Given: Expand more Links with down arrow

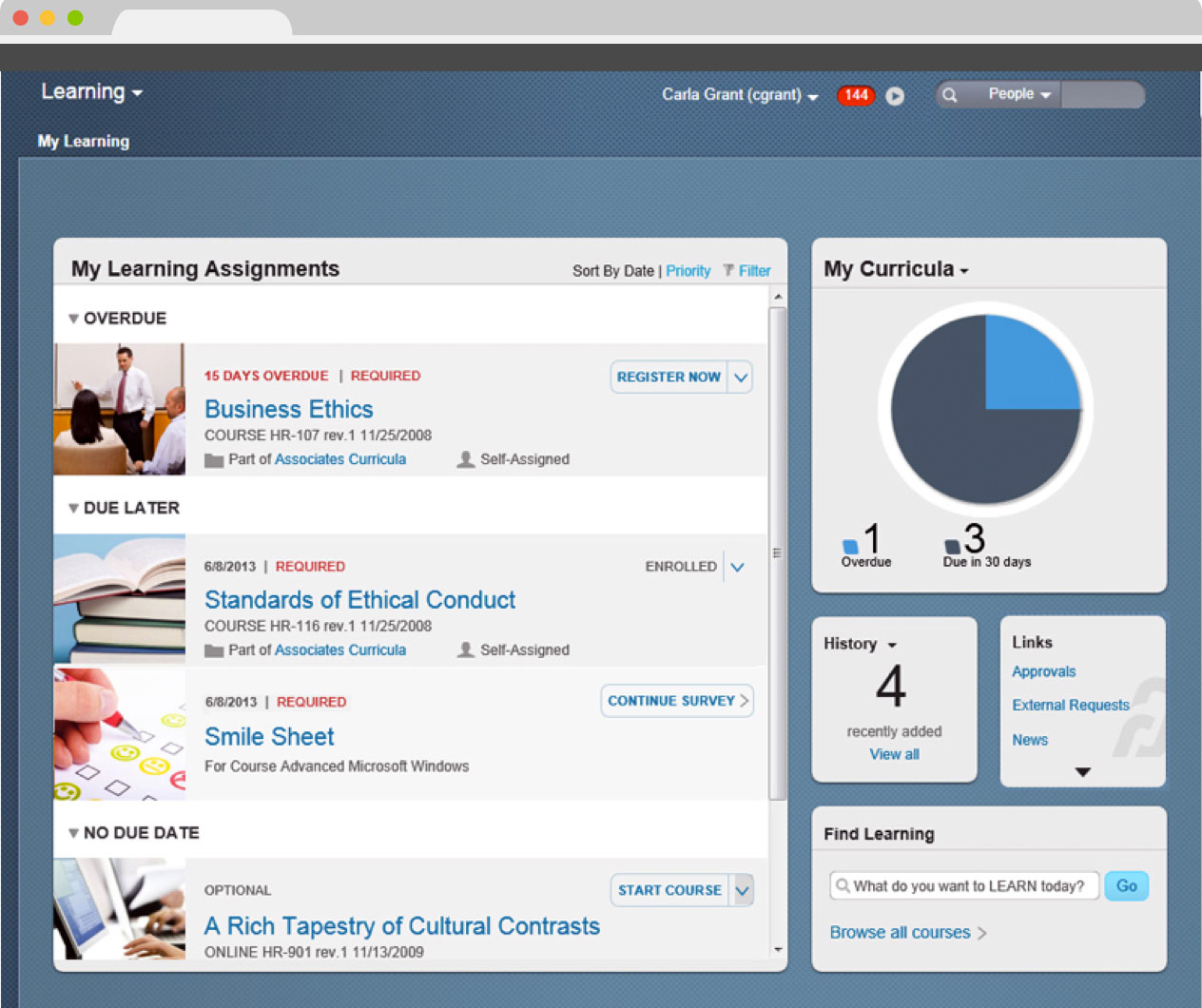Looking at the screenshot, I should tap(1082, 772).
